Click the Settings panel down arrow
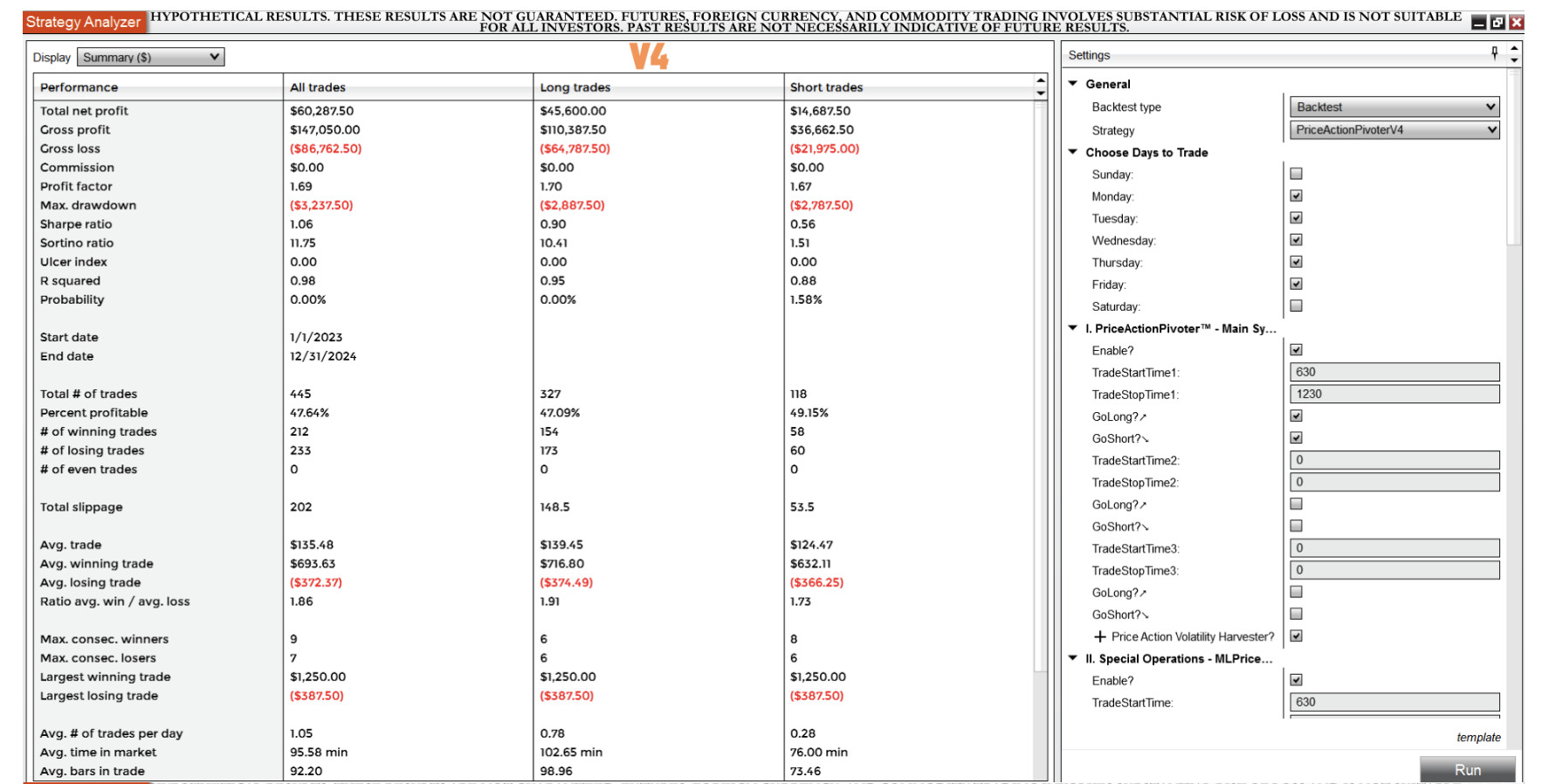 (x=1514, y=59)
